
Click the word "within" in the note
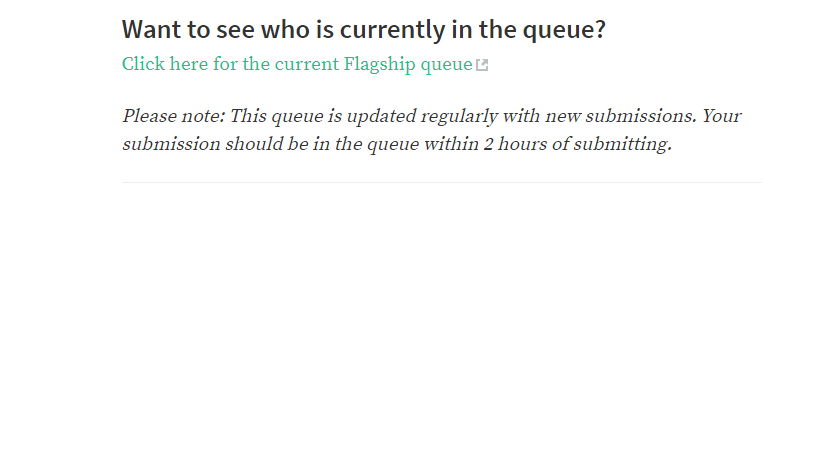point(451,144)
